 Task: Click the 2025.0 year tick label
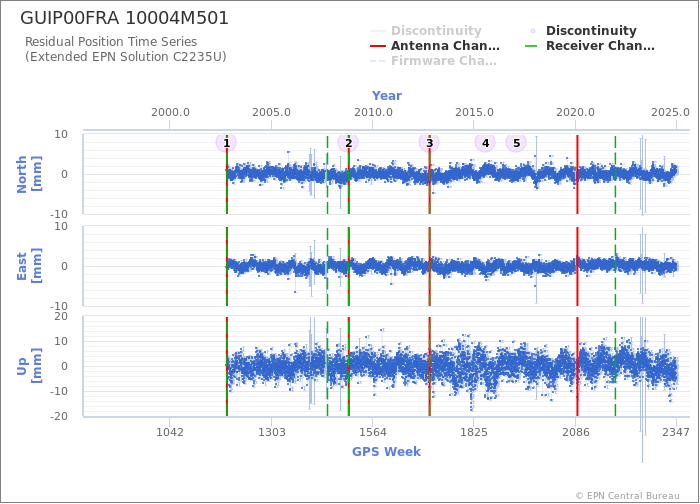point(671,112)
